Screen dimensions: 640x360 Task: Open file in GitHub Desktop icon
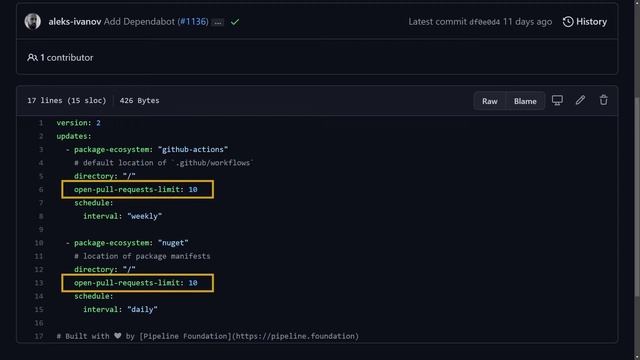pos(557,100)
